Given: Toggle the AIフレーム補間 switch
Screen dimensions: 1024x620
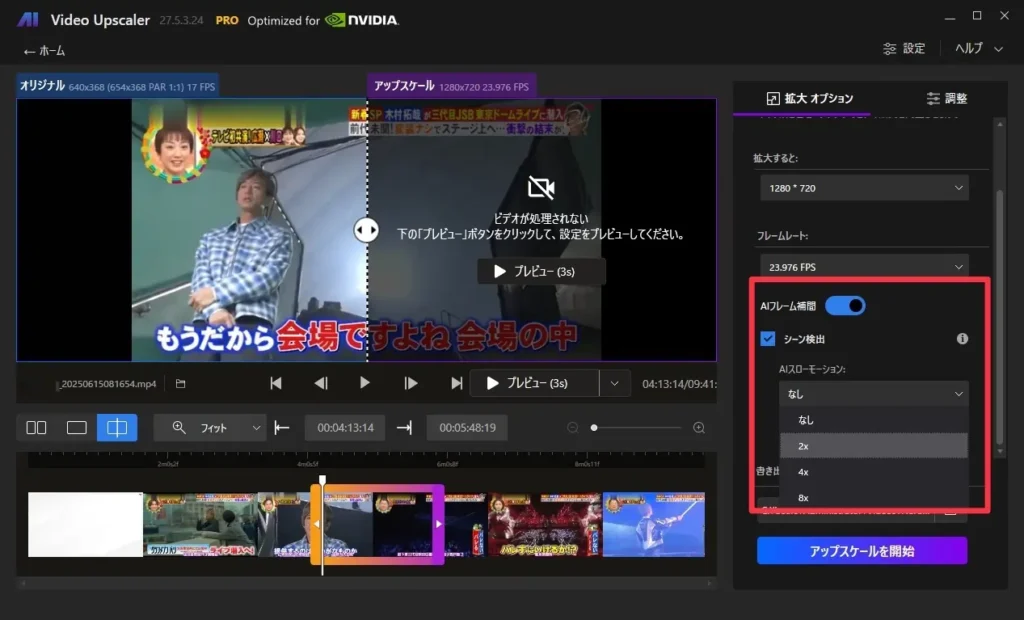Looking at the screenshot, I should coord(845,306).
